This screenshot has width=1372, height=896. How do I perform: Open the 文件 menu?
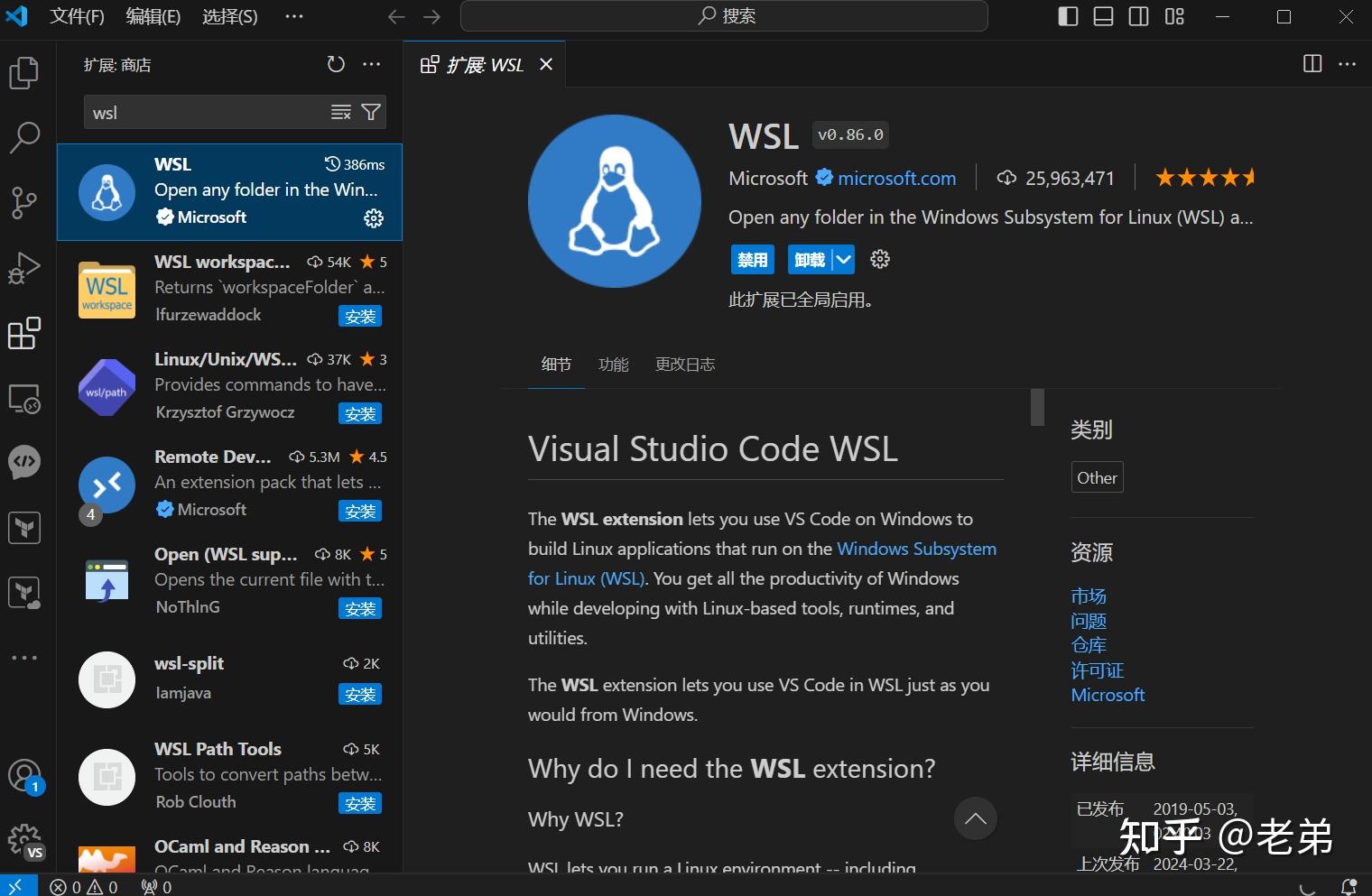(x=76, y=16)
